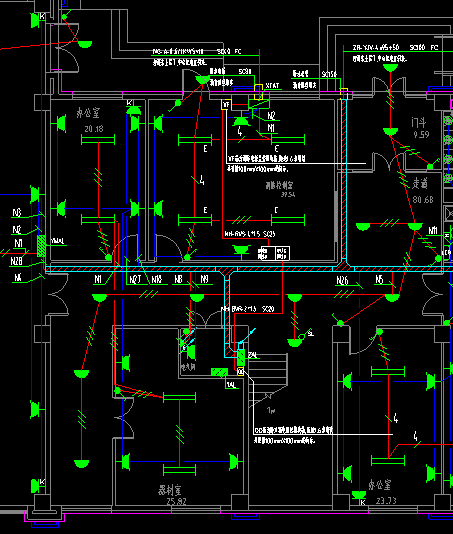Image resolution: width=453 pixels, height=534 pixels.
Task: Select the N18 circuit label
Action: pos(156,280)
